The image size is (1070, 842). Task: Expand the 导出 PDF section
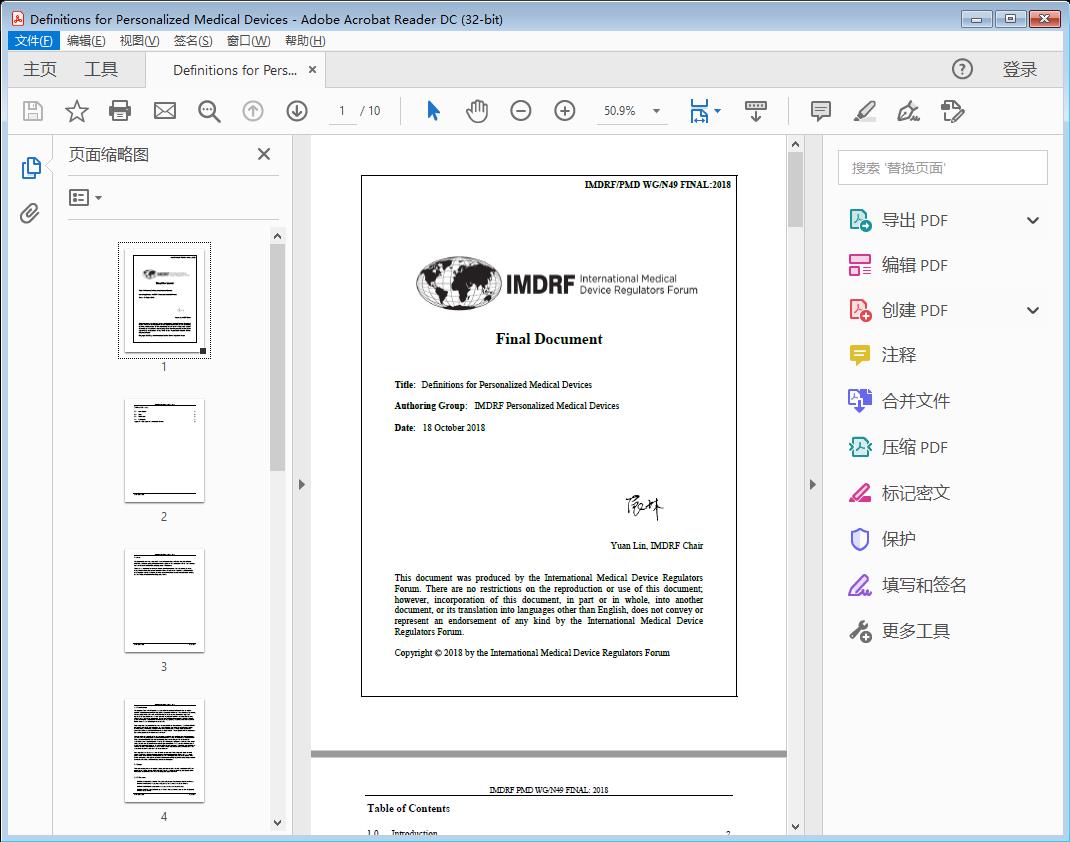pyautogui.click(x=1033, y=220)
